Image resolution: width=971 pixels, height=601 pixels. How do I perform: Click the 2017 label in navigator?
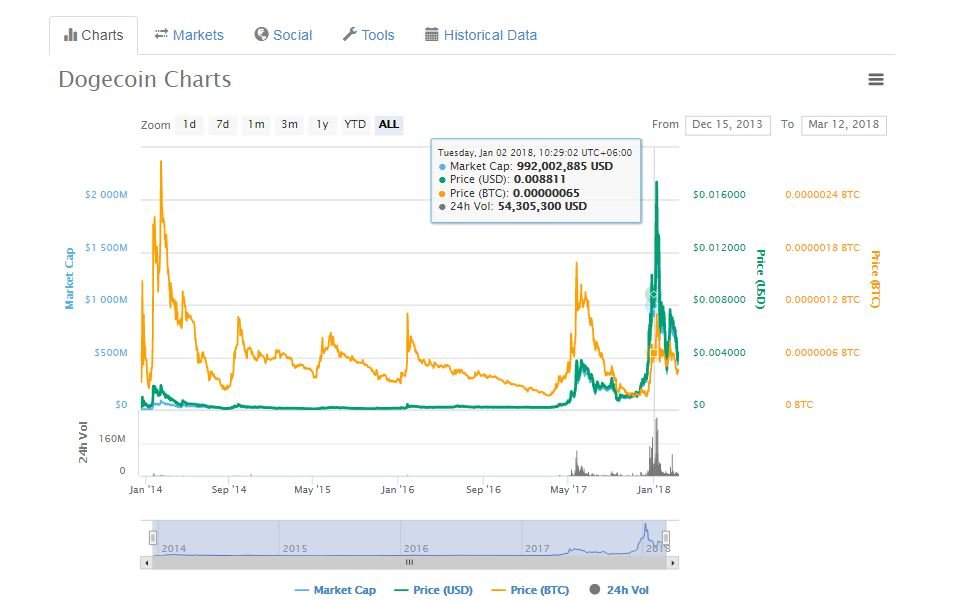(537, 548)
